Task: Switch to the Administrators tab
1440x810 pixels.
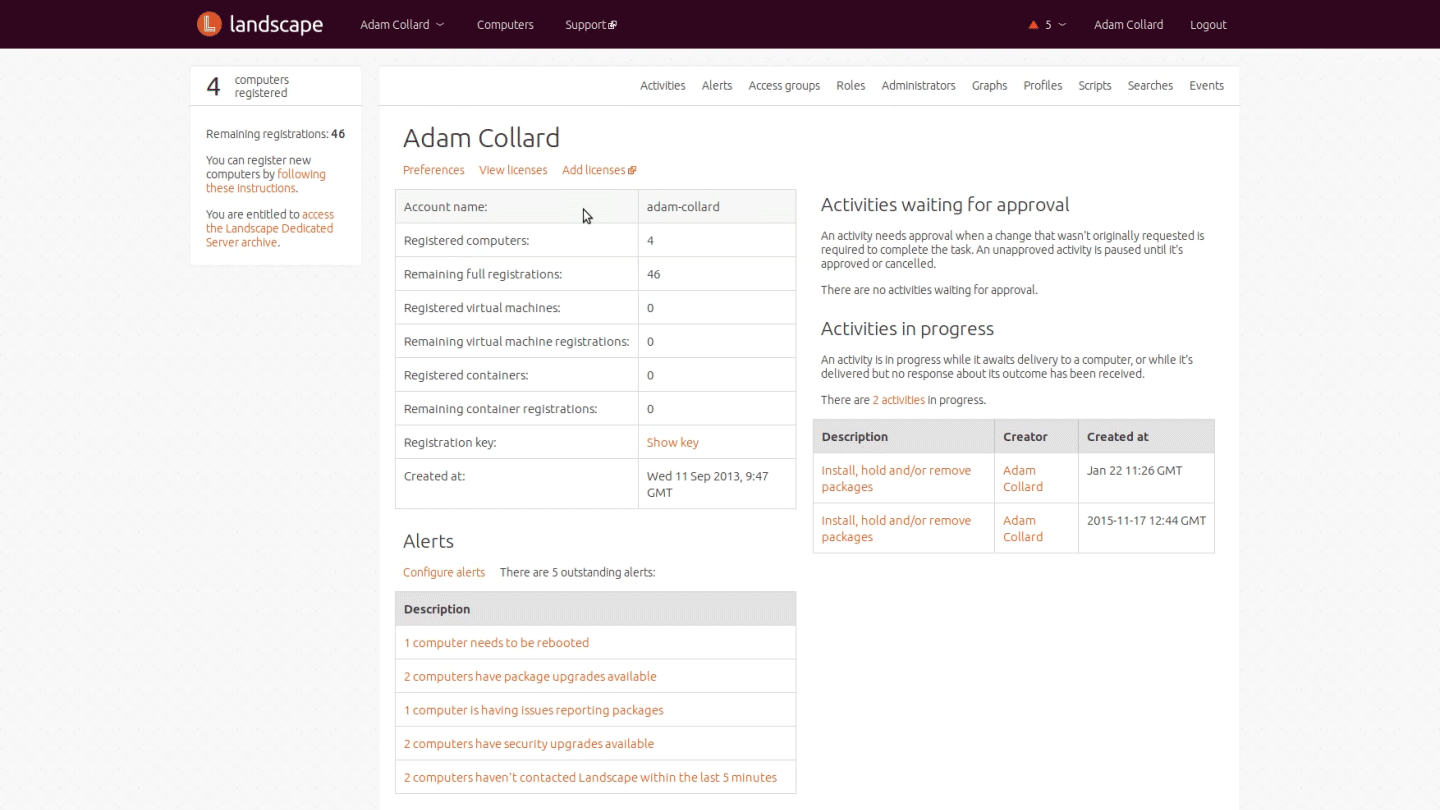Action: pyautogui.click(x=918, y=86)
